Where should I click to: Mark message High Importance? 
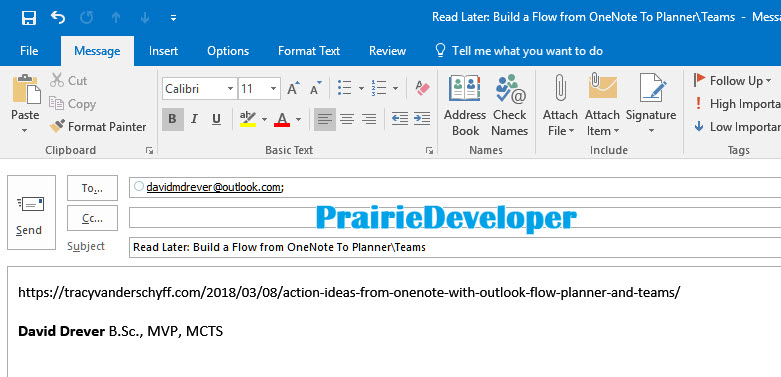click(x=737, y=104)
